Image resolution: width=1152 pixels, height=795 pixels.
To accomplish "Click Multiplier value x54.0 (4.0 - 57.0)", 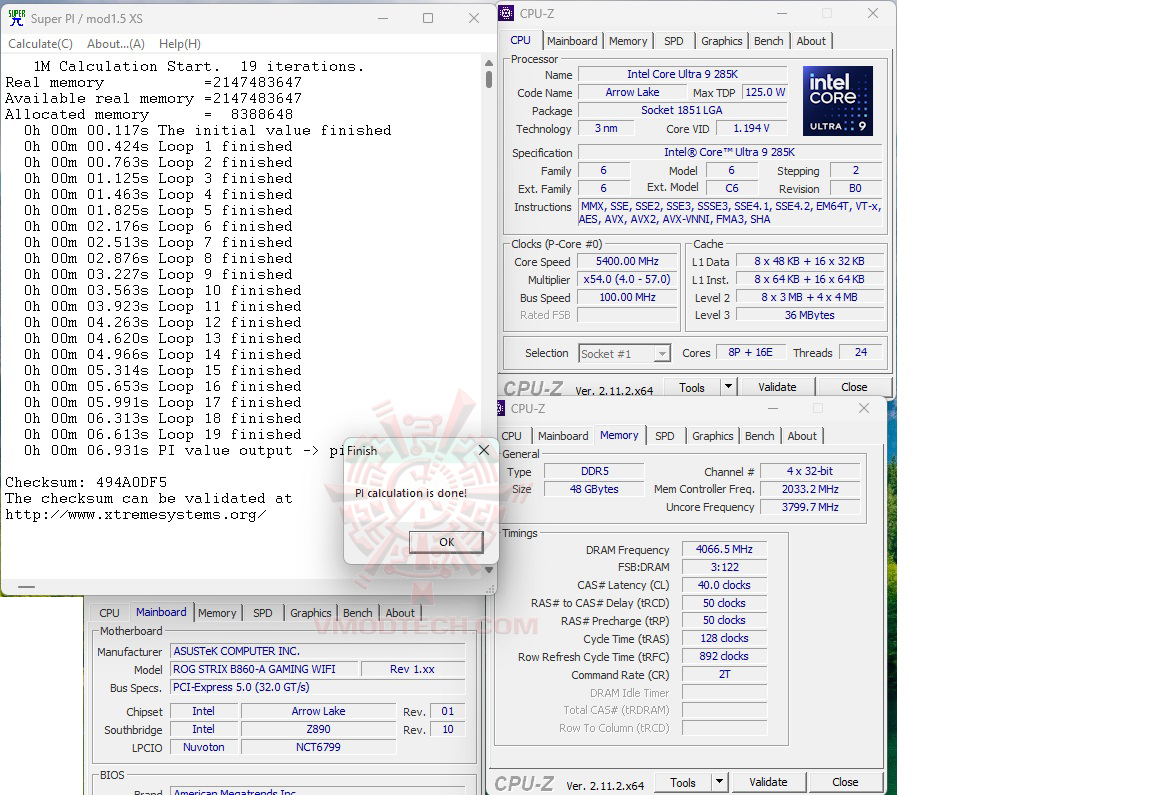I will (627, 279).
